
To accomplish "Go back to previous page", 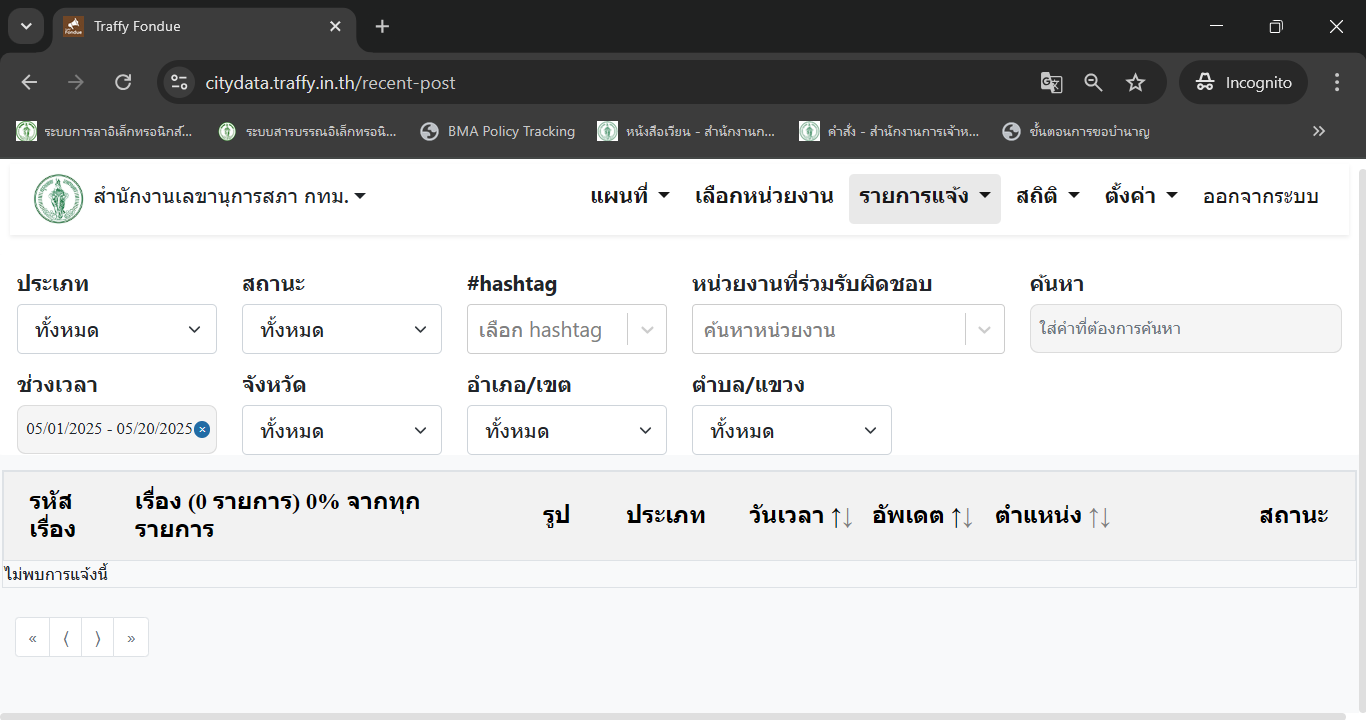I will tap(29, 83).
